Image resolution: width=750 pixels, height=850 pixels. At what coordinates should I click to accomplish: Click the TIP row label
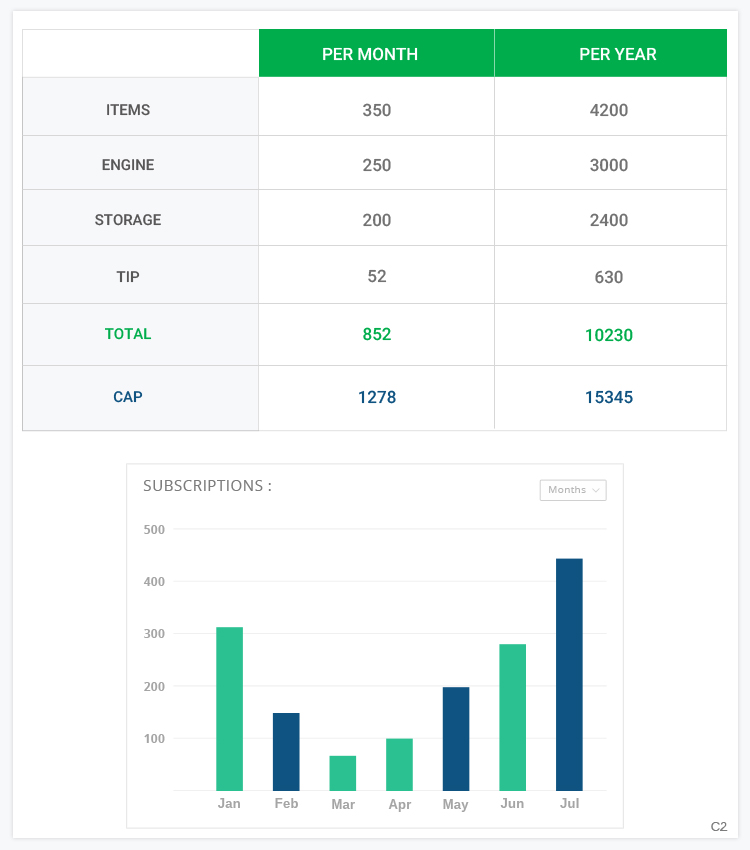[128, 277]
